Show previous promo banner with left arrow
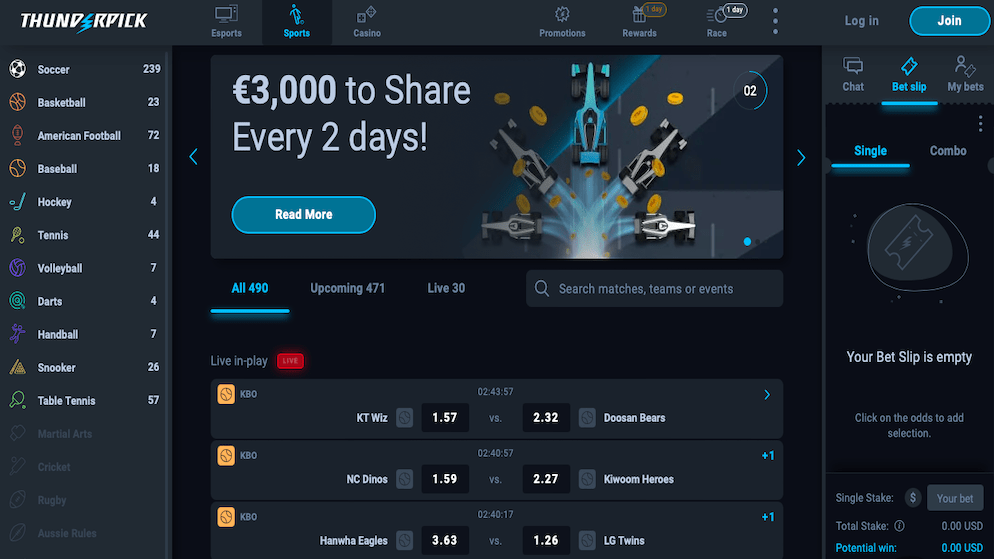 193,157
